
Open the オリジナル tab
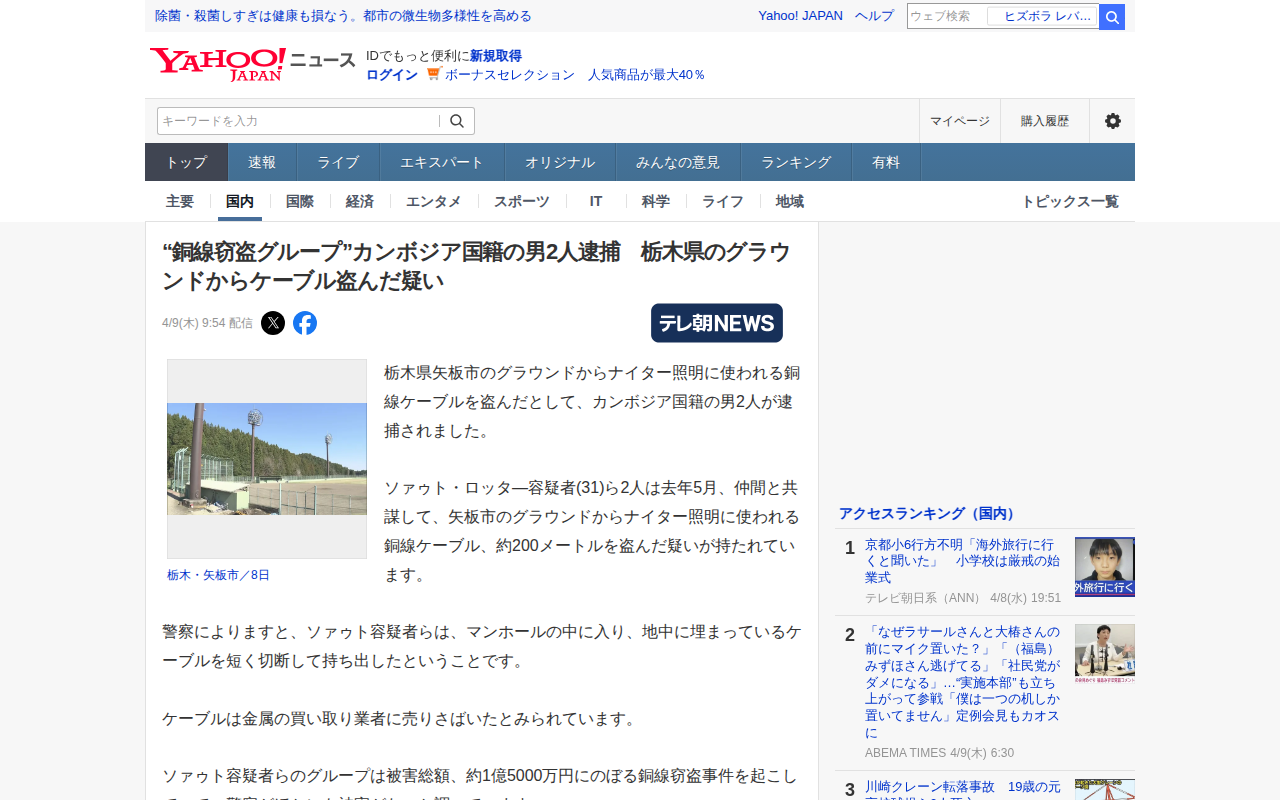[x=560, y=162]
